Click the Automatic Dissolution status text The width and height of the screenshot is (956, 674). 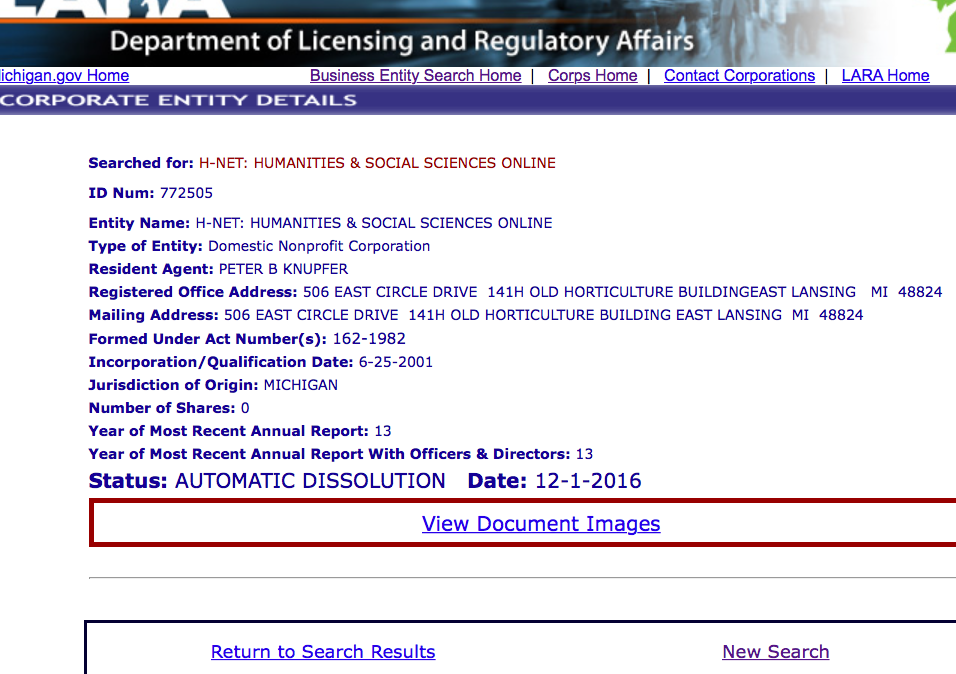point(310,481)
